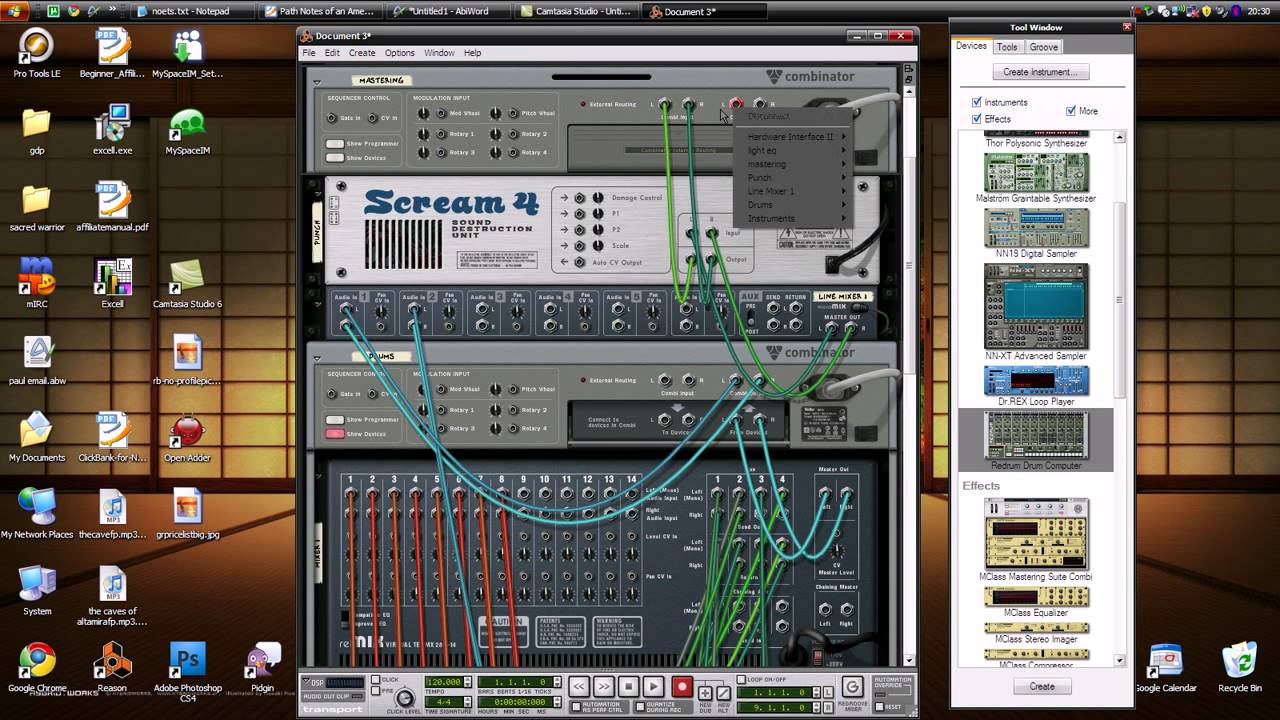Click the transport Play button
Screen dimensions: 1280x720
(653, 686)
